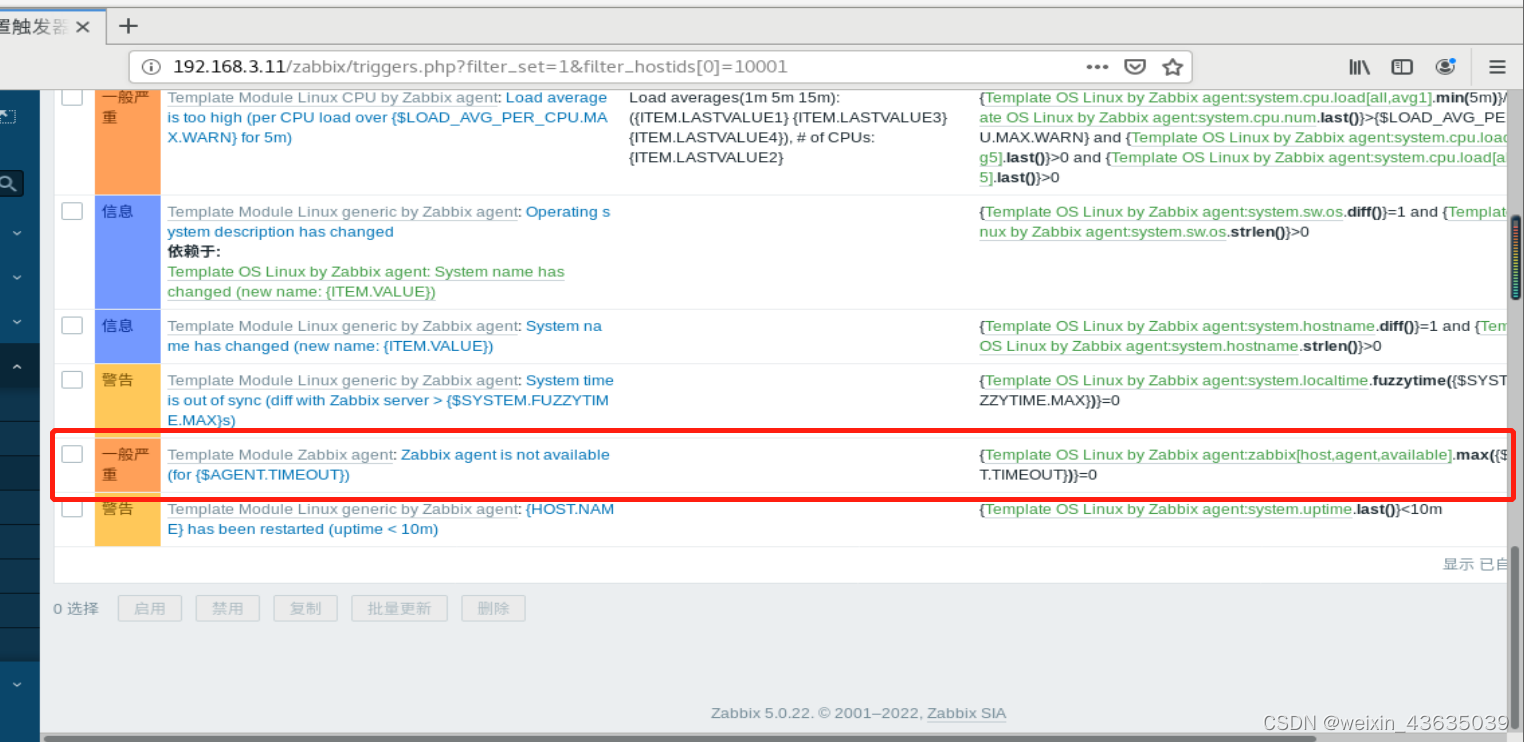Expand bottom Zabbix sidebar section chevron

tap(16, 684)
